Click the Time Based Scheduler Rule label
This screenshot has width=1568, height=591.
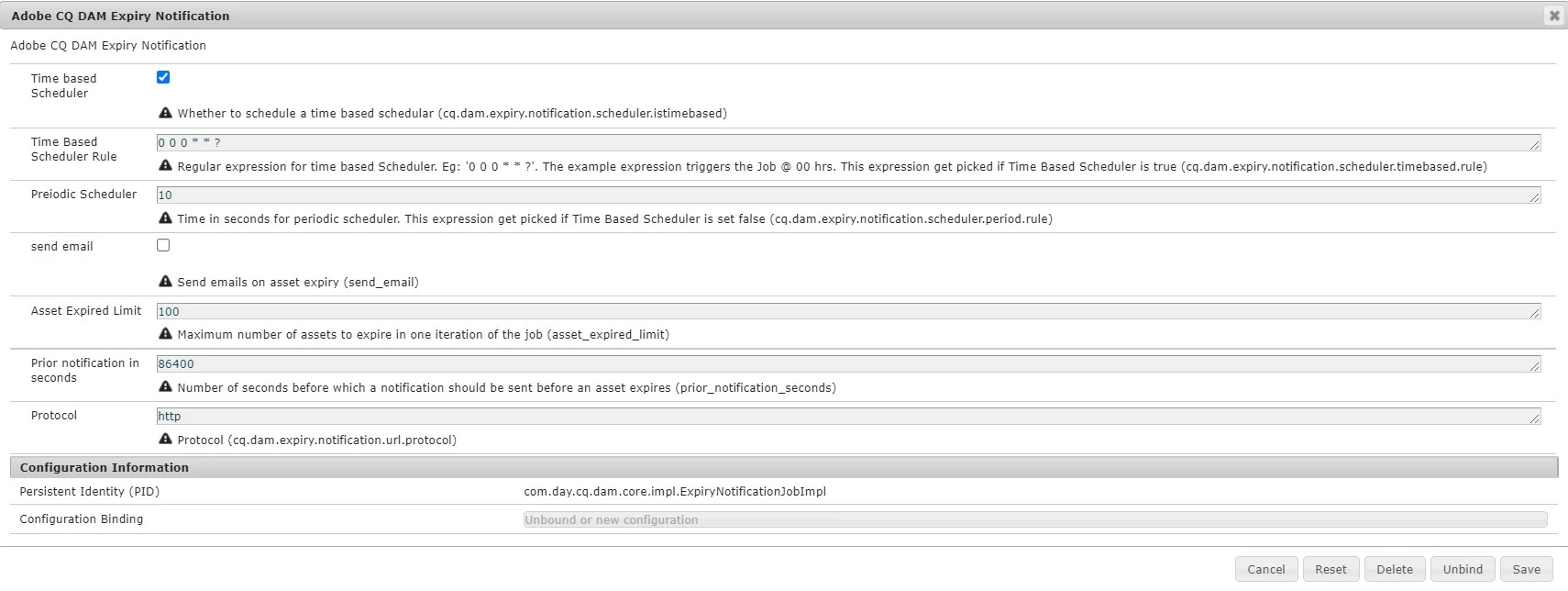73,149
